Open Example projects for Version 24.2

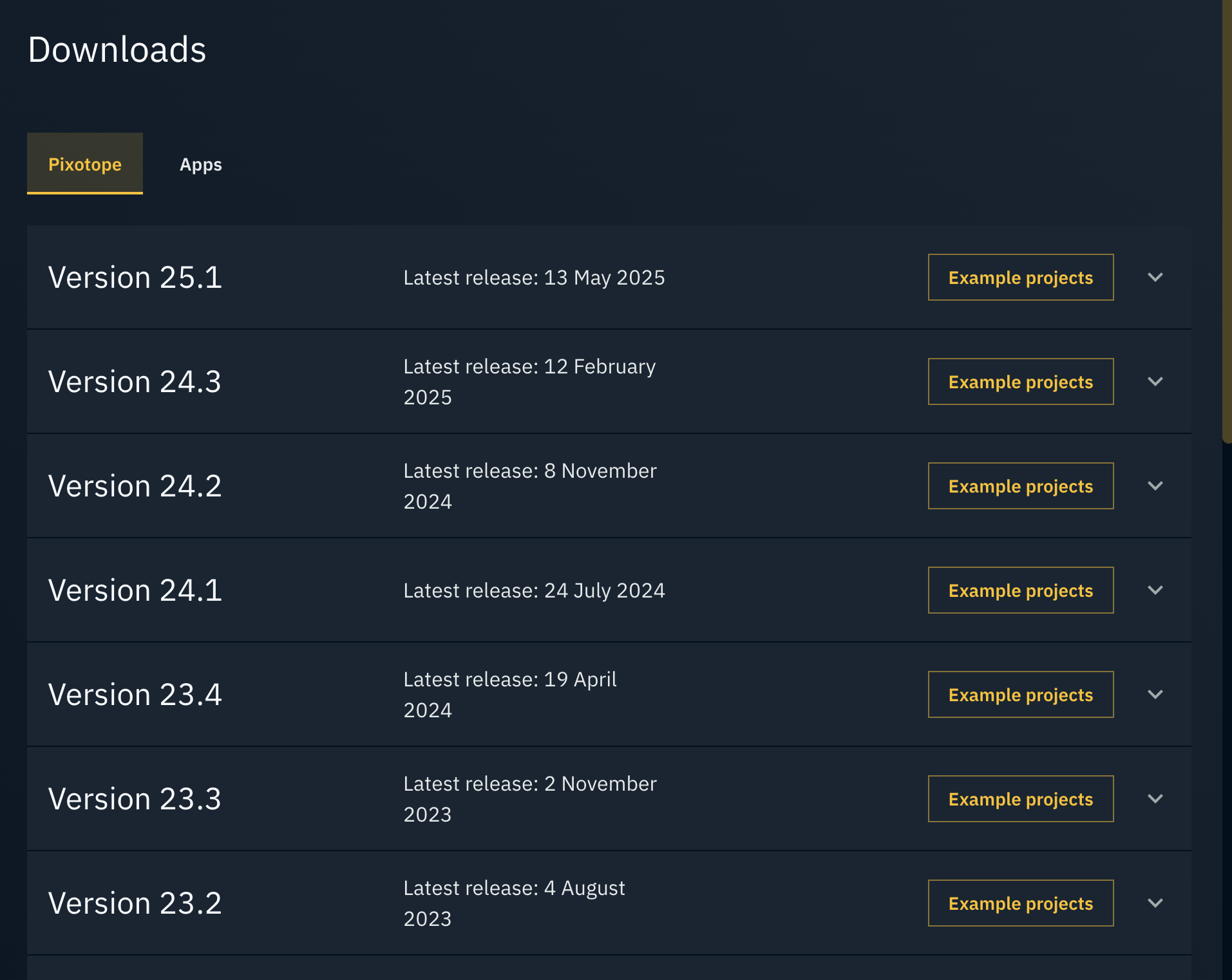(1020, 486)
